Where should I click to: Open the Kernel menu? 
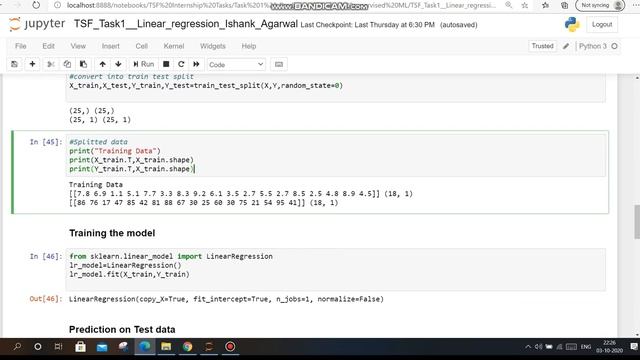[x=174, y=46]
